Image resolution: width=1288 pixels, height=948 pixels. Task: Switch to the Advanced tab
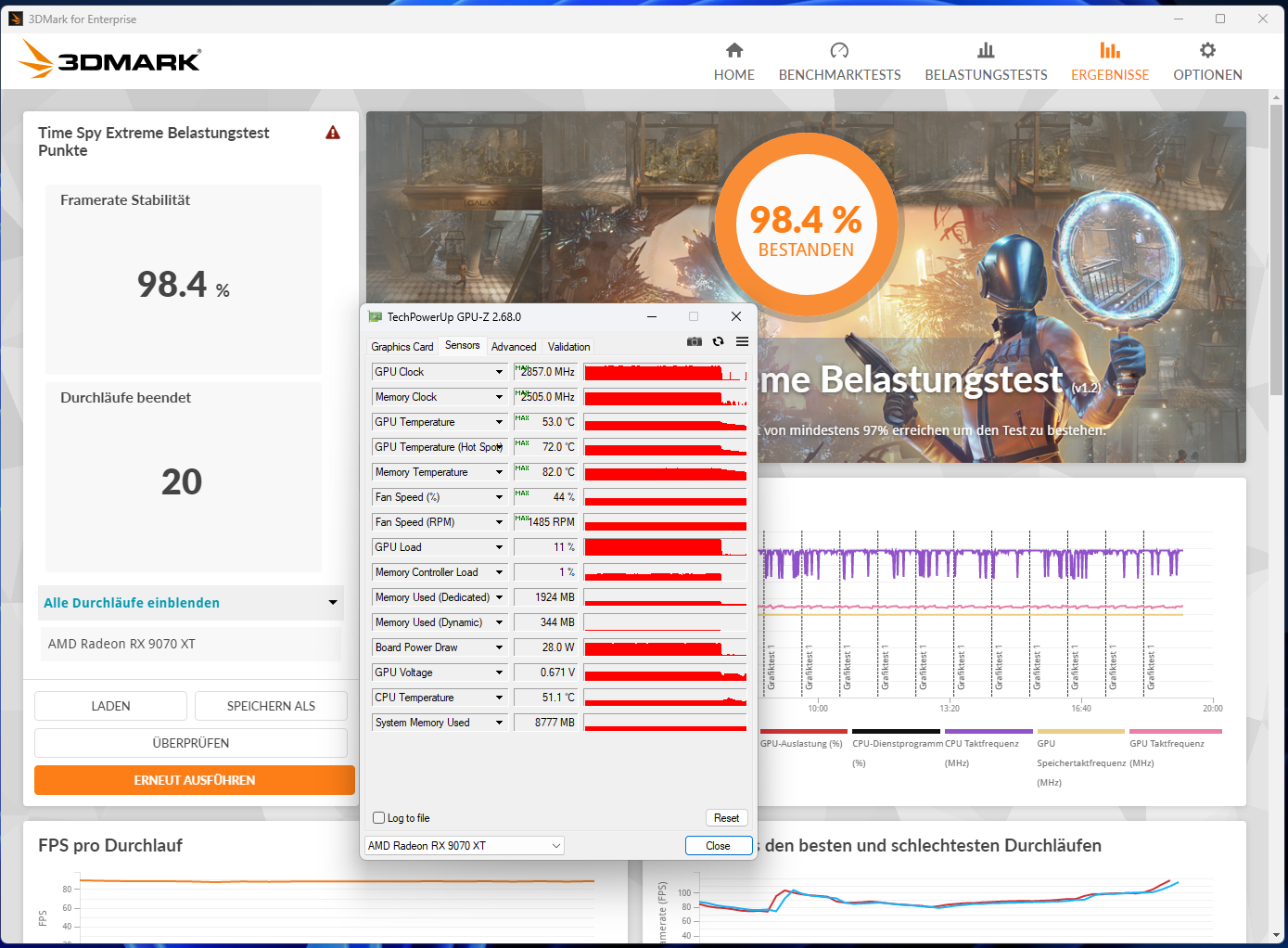pyautogui.click(x=514, y=347)
